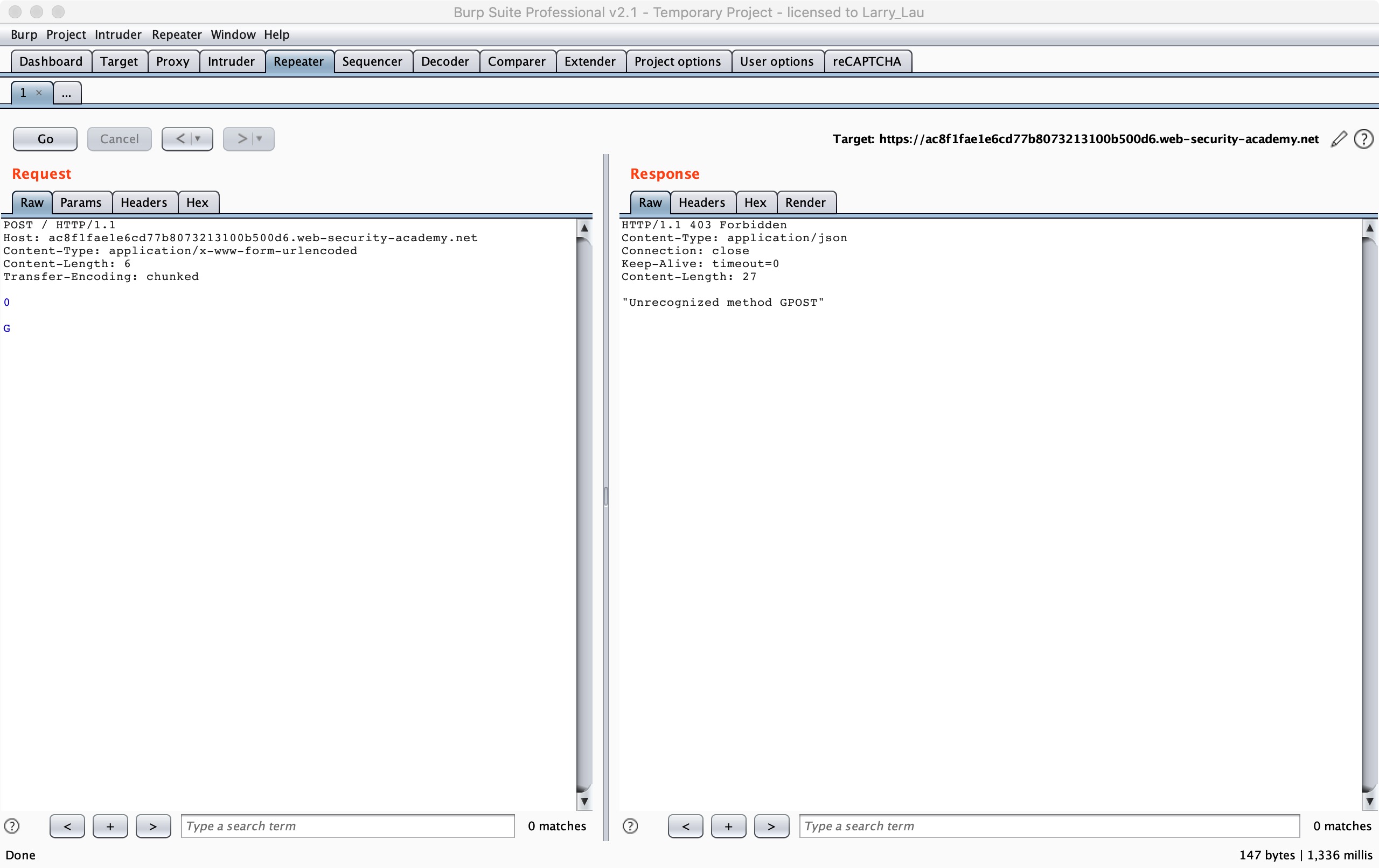Open response search options plus button
This screenshot has width=1379, height=868.
(728, 825)
